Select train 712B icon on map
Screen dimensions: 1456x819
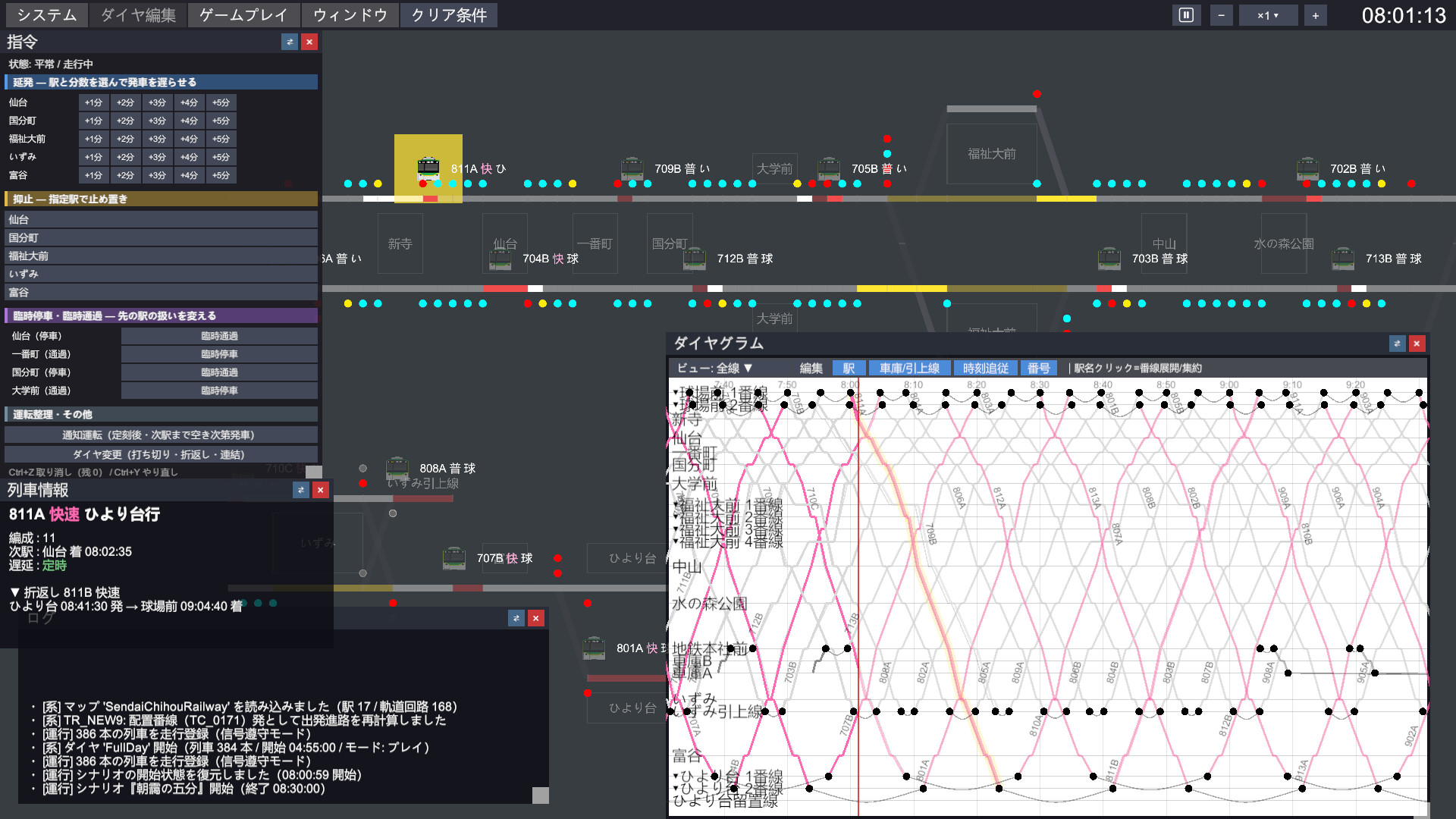695,258
